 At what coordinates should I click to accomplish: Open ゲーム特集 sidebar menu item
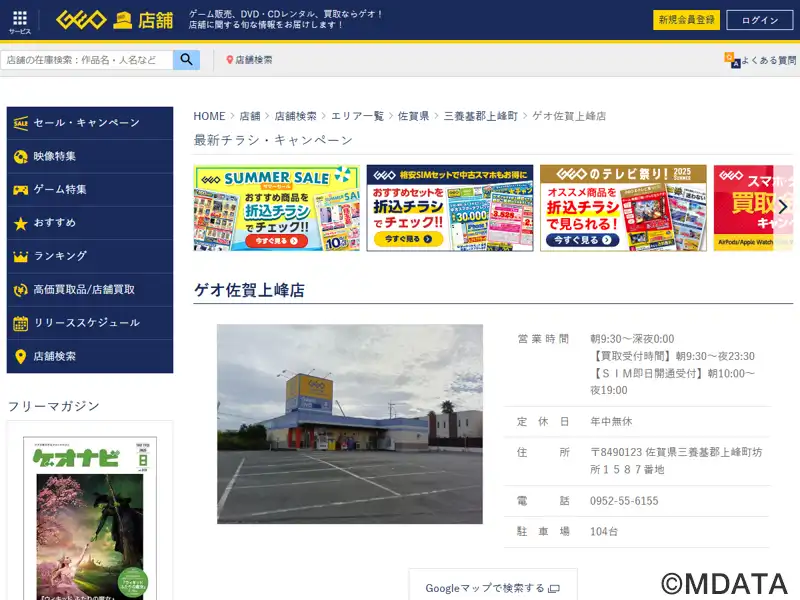coord(90,190)
